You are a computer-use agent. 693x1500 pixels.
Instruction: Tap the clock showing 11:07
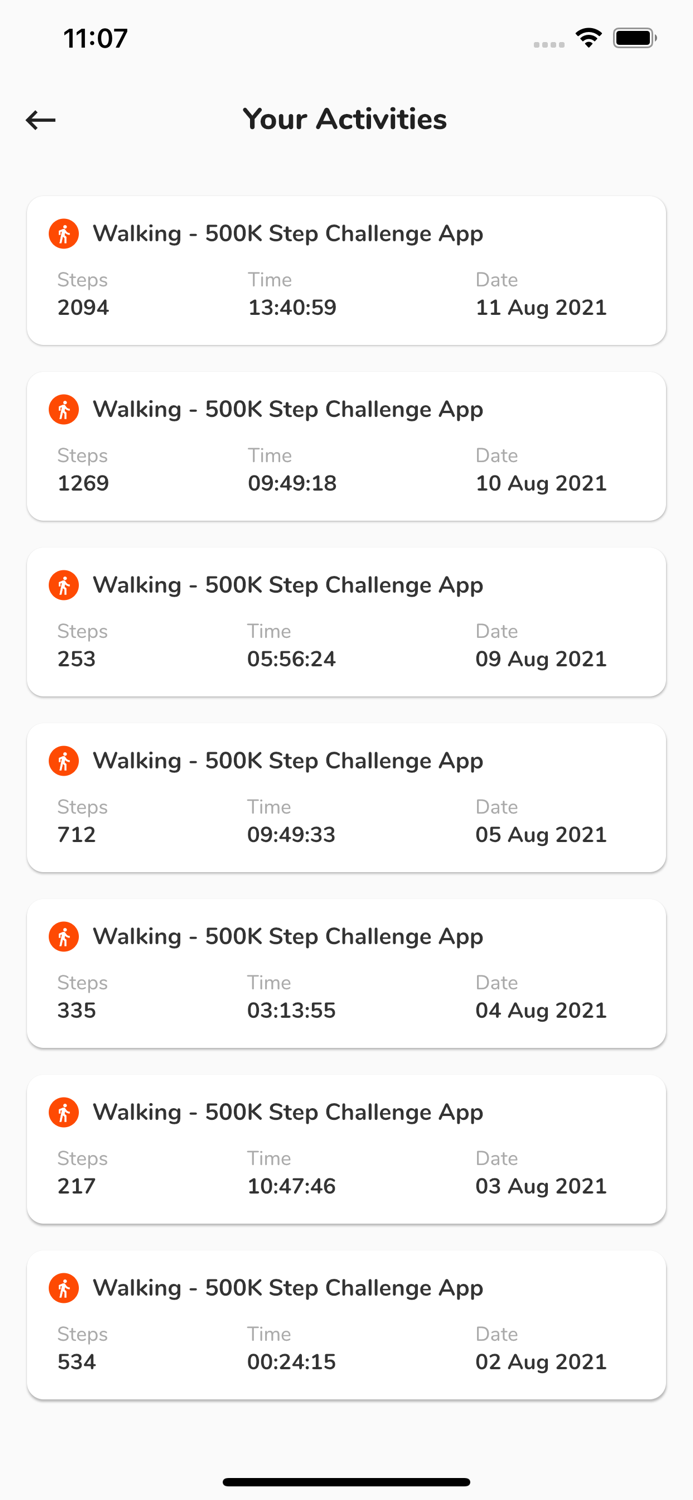pos(96,37)
